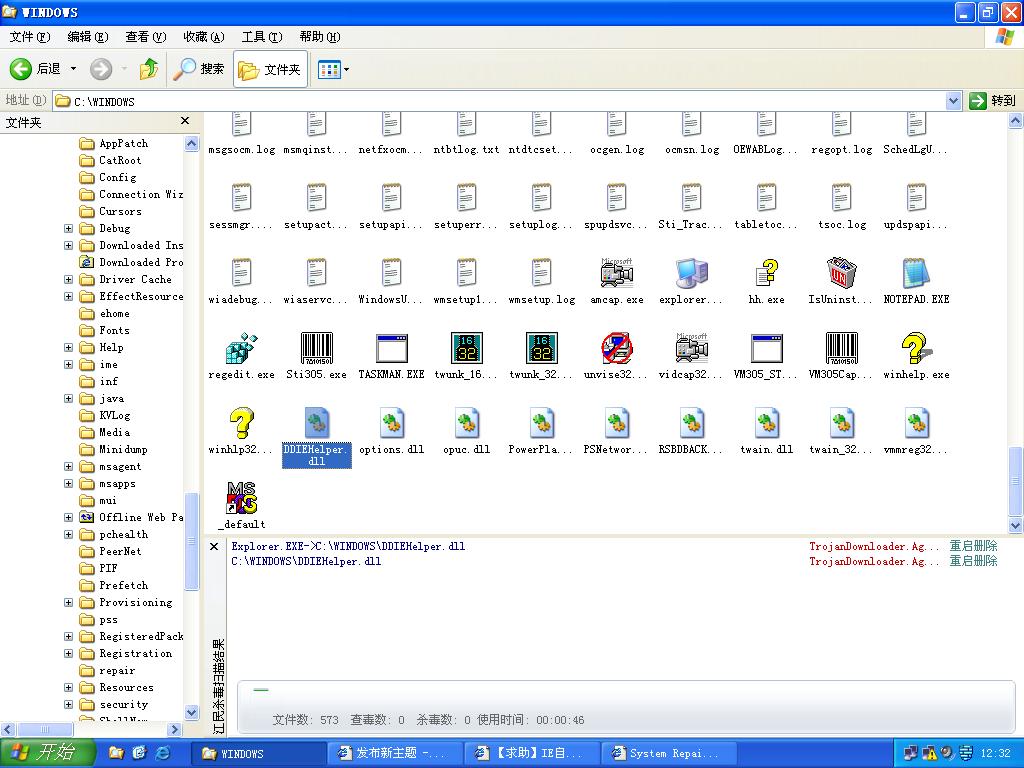Click the 转到 Go button
Screen dimensions: 1024x768
[x=992, y=101]
